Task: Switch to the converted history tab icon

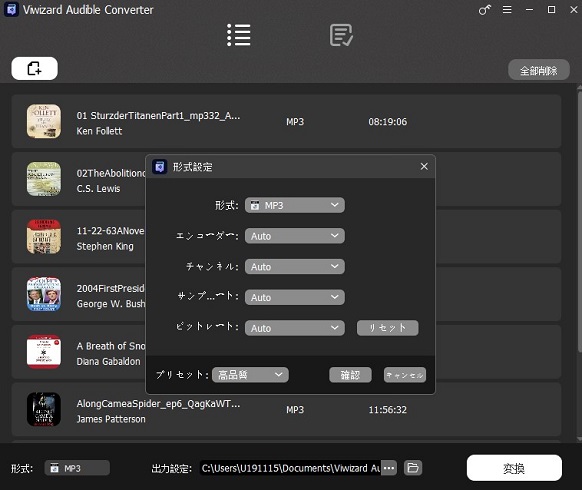Action: 341,35
